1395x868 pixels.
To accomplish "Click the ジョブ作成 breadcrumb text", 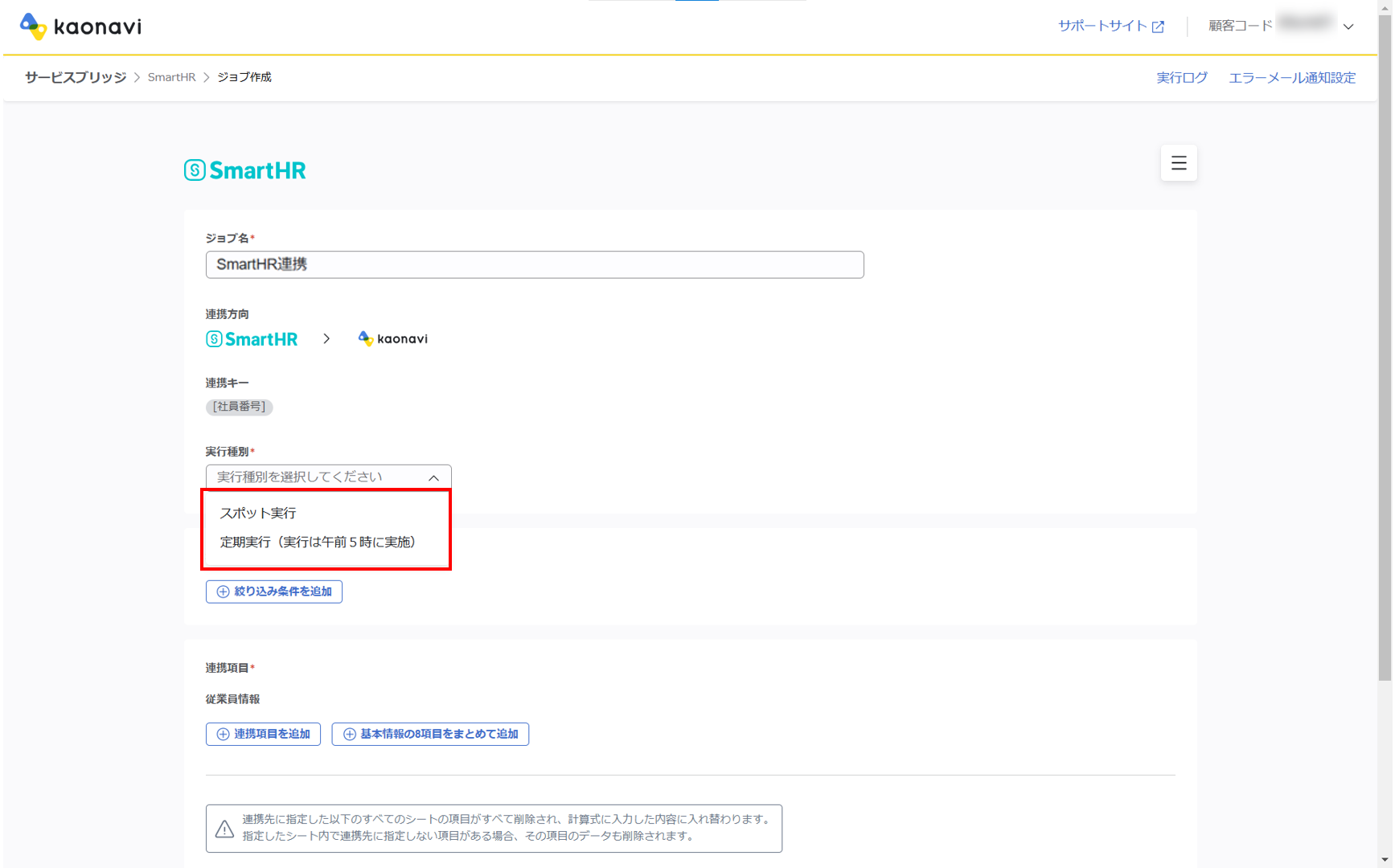I will [244, 77].
